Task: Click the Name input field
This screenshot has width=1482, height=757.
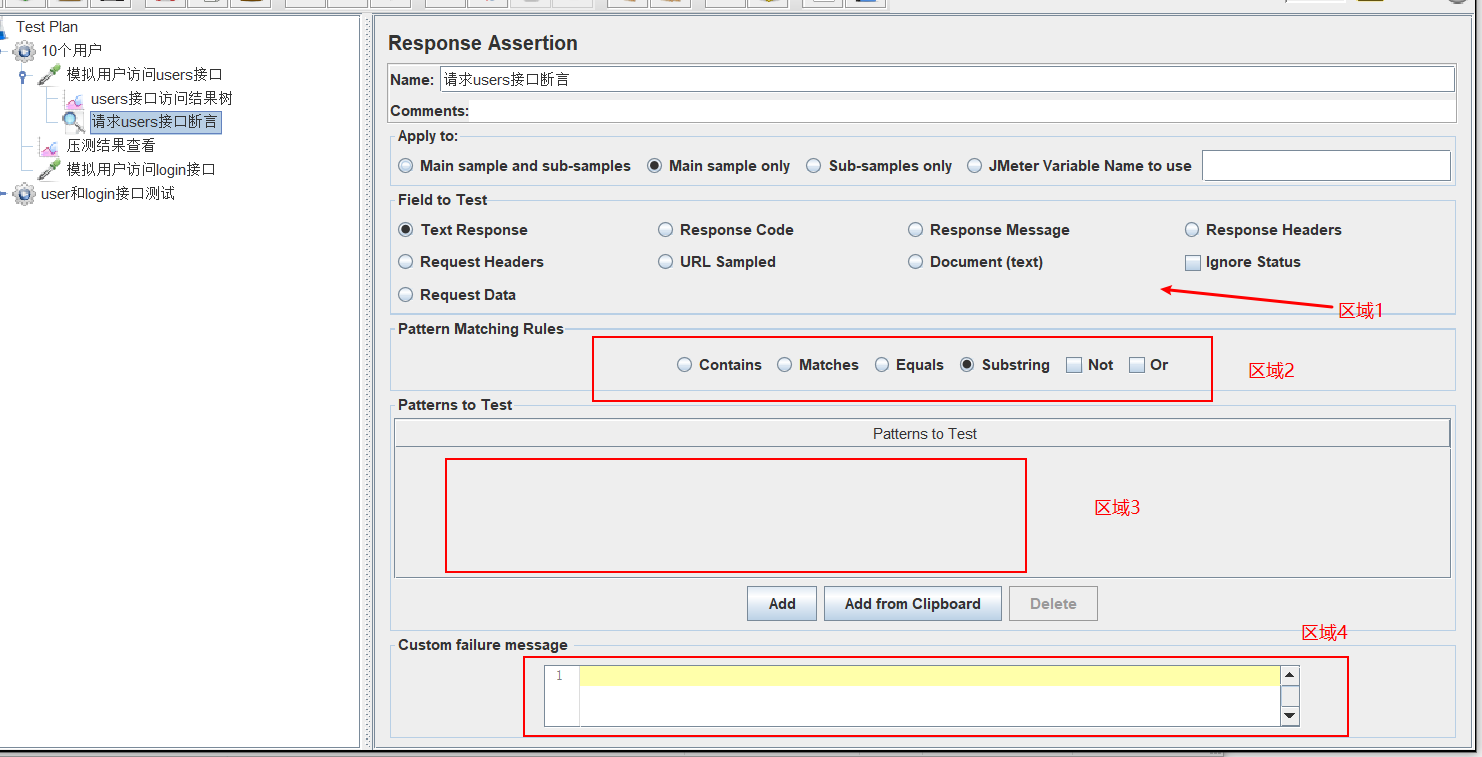Action: coord(947,79)
